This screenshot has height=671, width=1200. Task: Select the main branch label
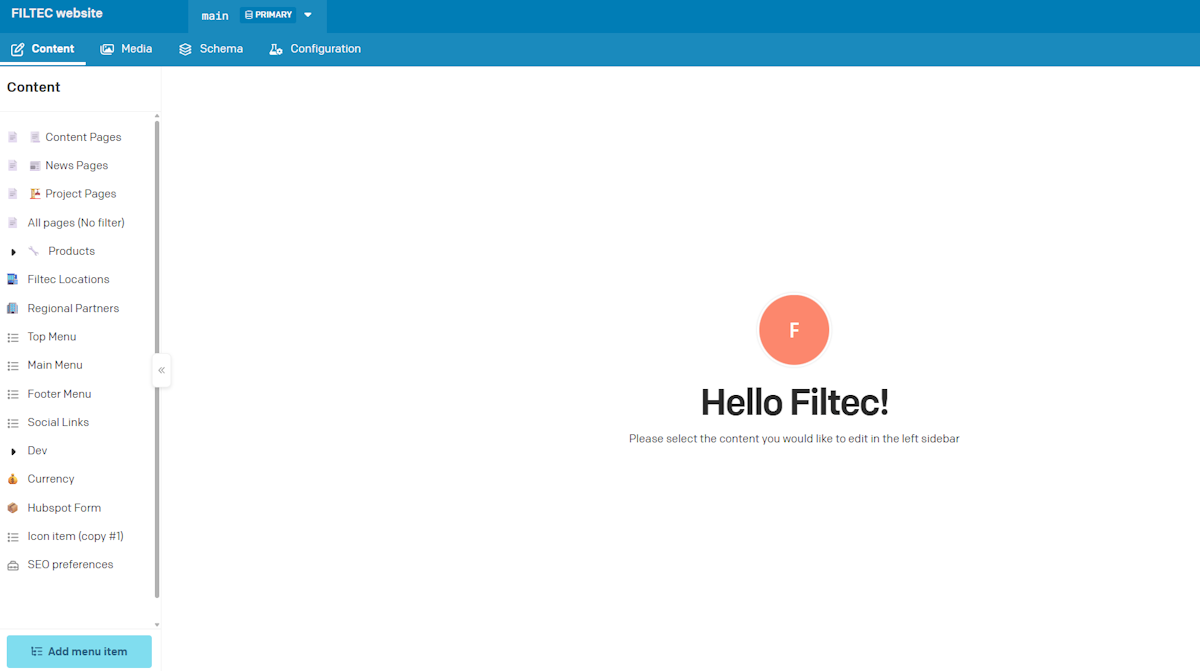click(x=215, y=16)
